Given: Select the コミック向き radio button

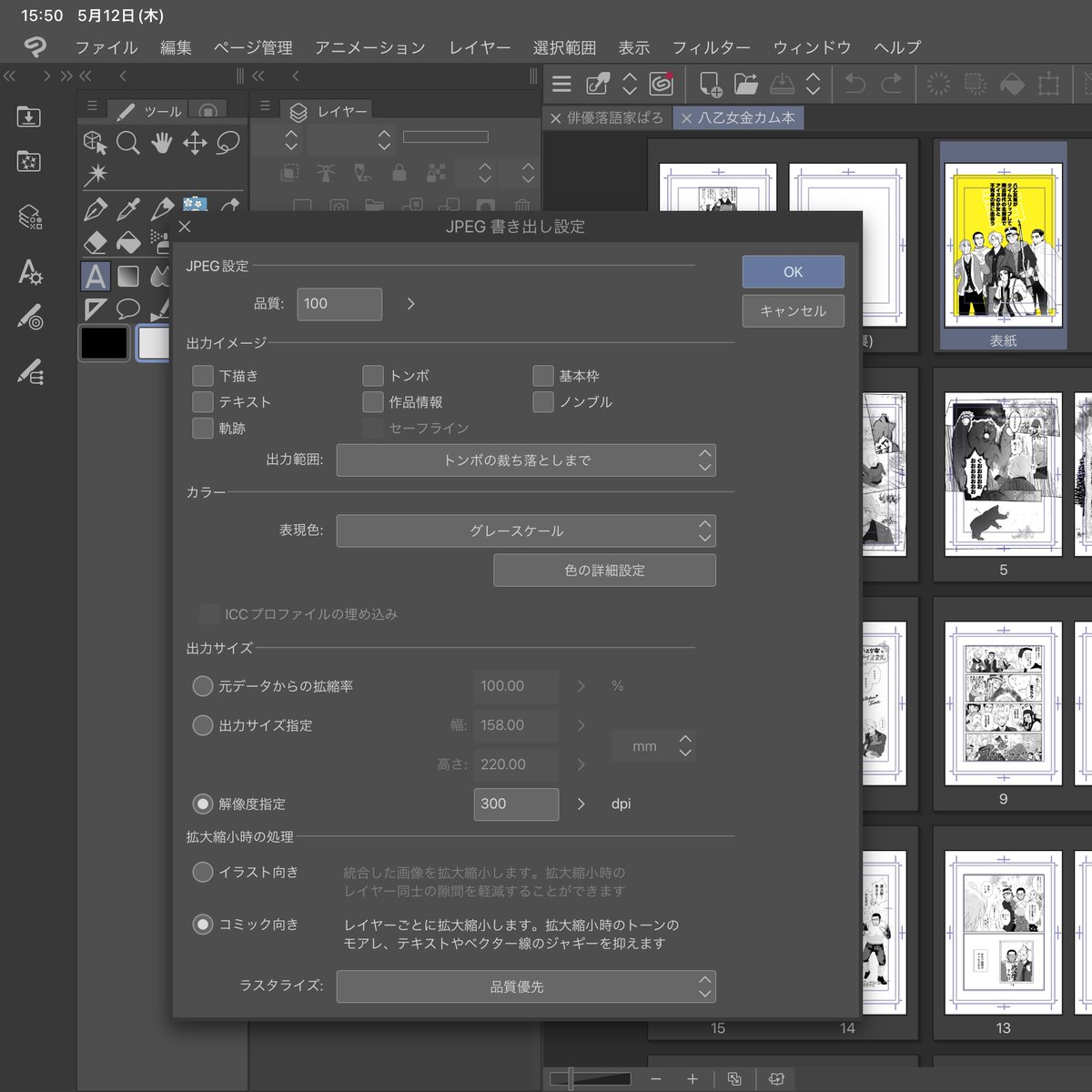Looking at the screenshot, I should coord(203,925).
